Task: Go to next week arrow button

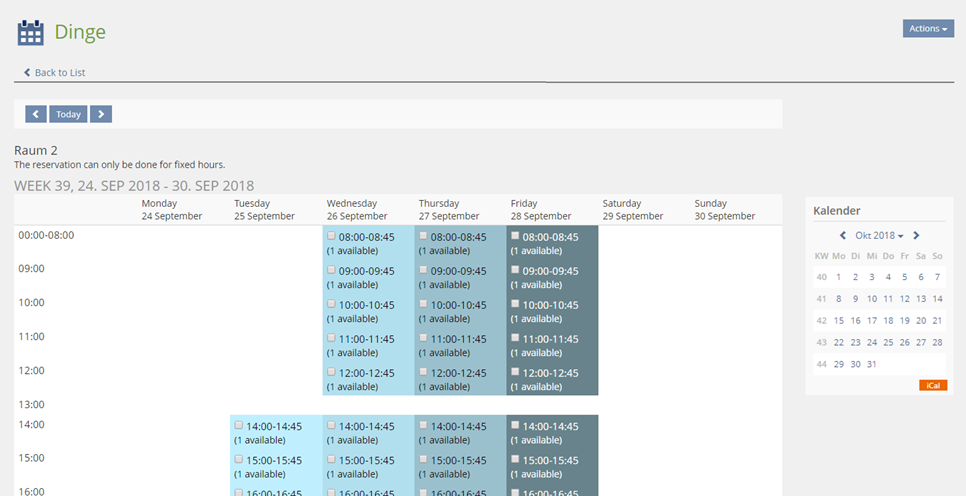Action: click(x=100, y=114)
